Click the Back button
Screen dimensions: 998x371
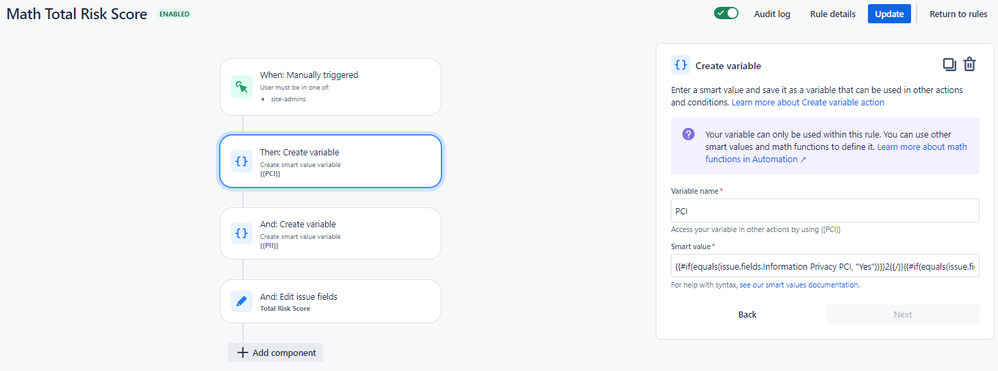(x=747, y=314)
